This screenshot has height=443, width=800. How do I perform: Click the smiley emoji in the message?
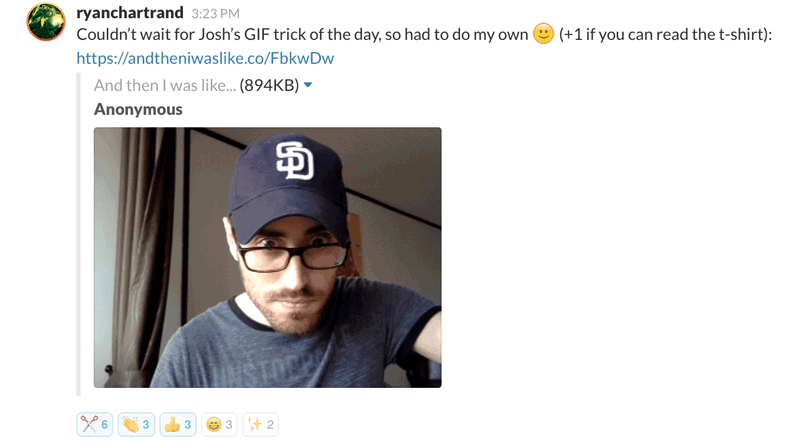[x=543, y=34]
